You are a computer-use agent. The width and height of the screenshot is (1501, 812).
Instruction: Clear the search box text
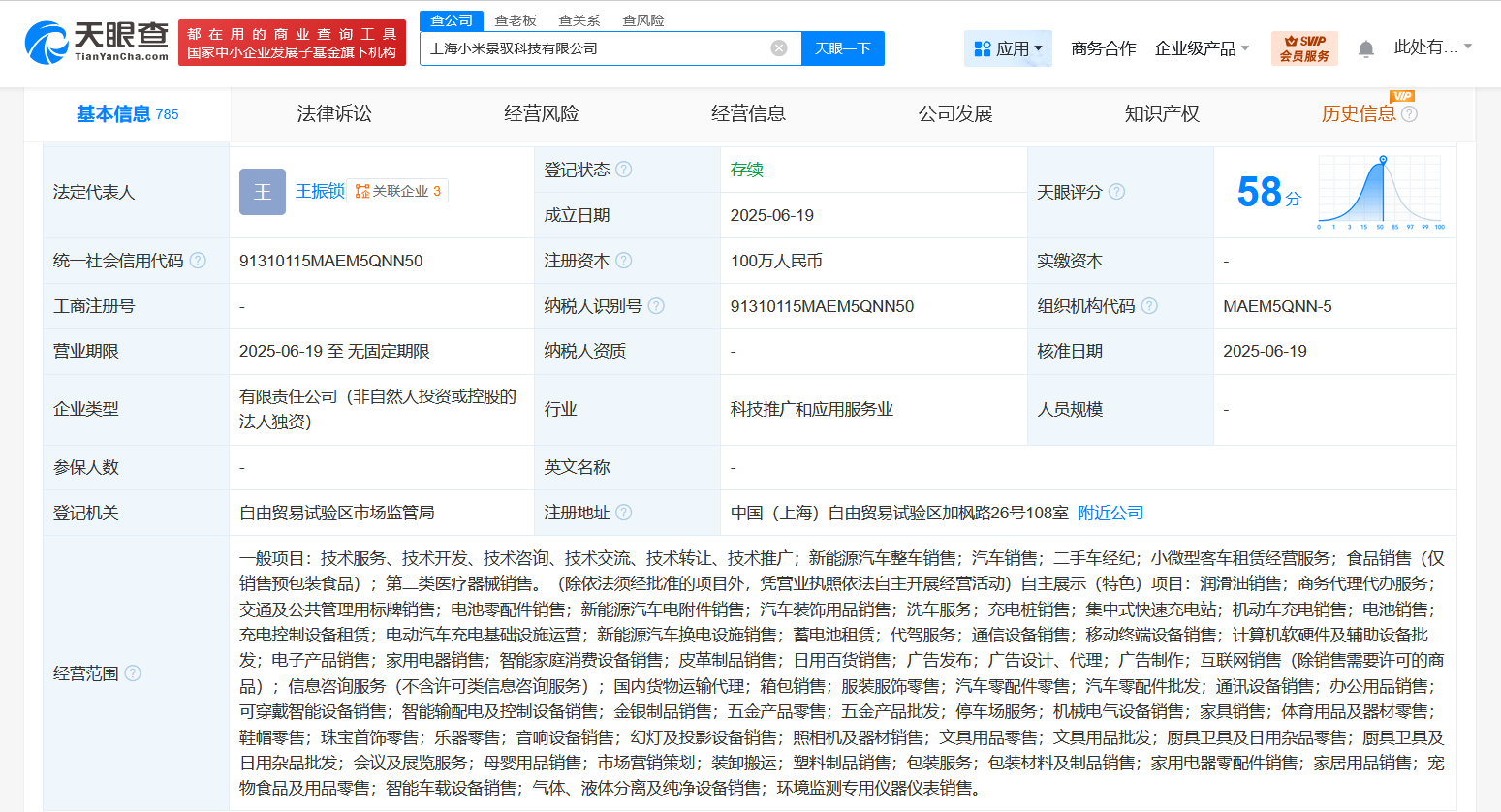click(x=779, y=48)
